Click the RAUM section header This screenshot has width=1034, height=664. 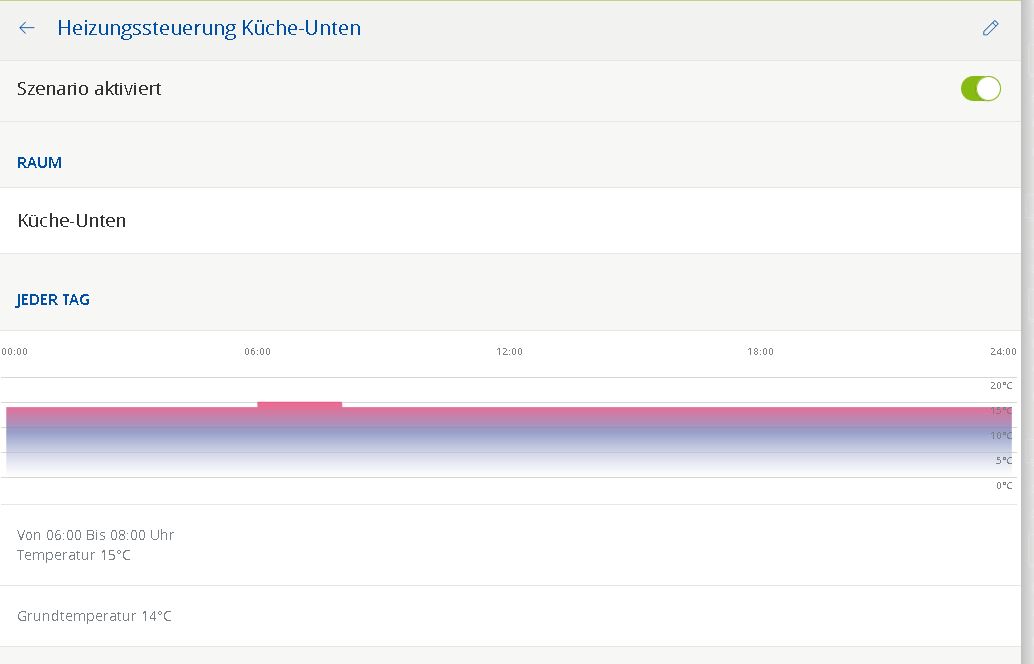click(x=40, y=163)
